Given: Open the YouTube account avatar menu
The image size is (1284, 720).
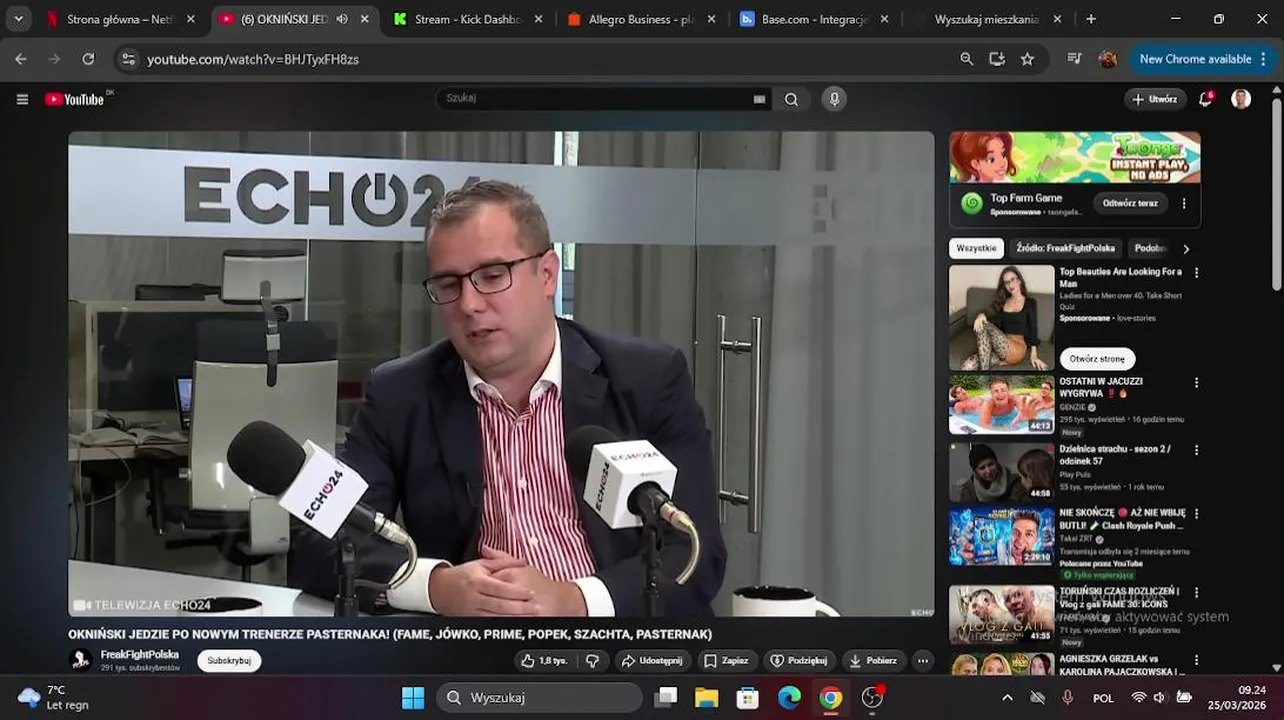Looking at the screenshot, I should click(1241, 99).
